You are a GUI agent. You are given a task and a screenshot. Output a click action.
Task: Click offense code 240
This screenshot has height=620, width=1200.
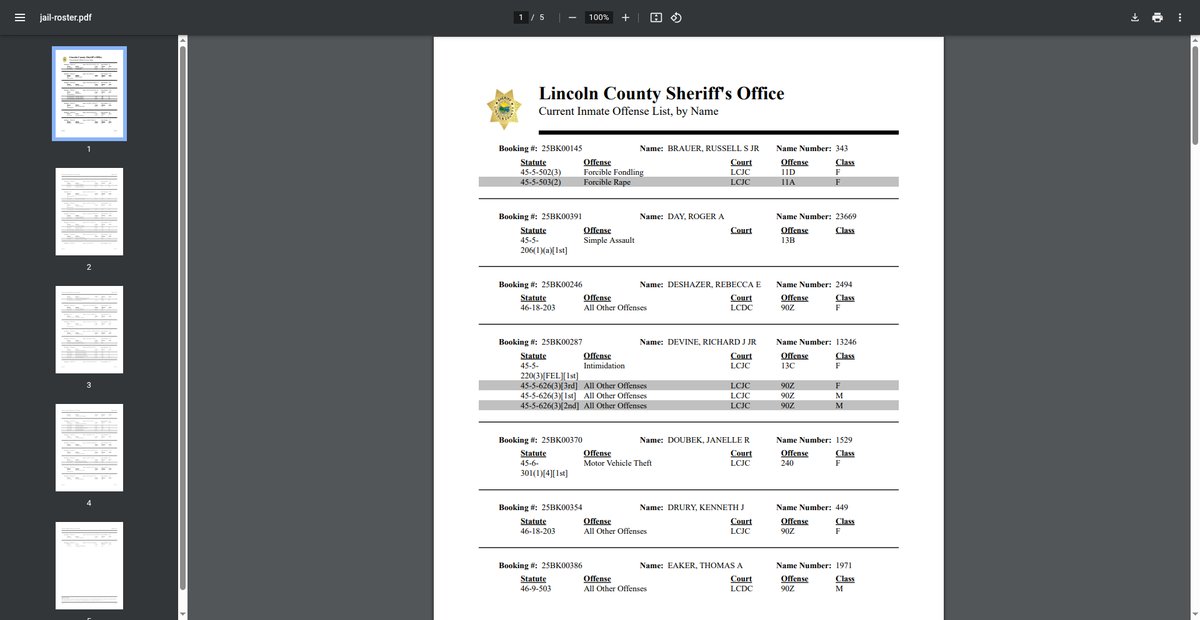click(787, 464)
